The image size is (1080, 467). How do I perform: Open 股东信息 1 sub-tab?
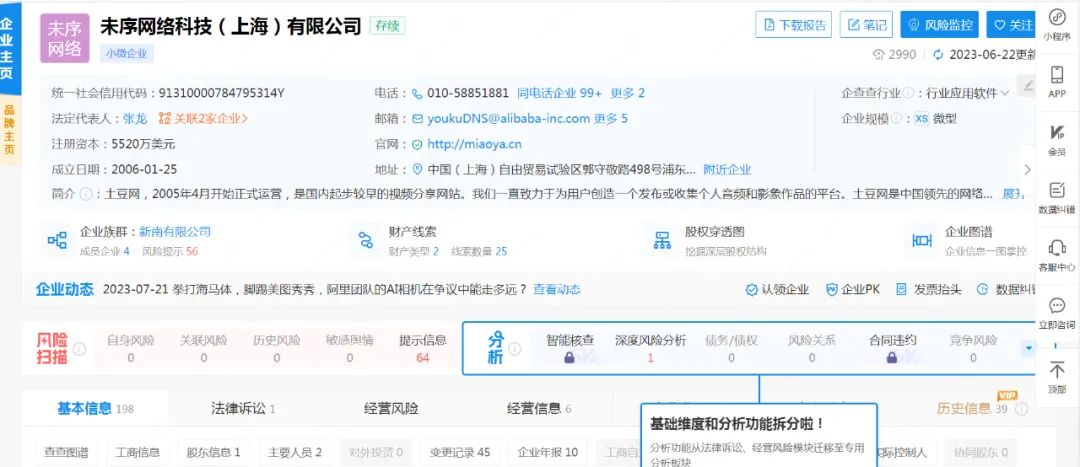coord(214,453)
